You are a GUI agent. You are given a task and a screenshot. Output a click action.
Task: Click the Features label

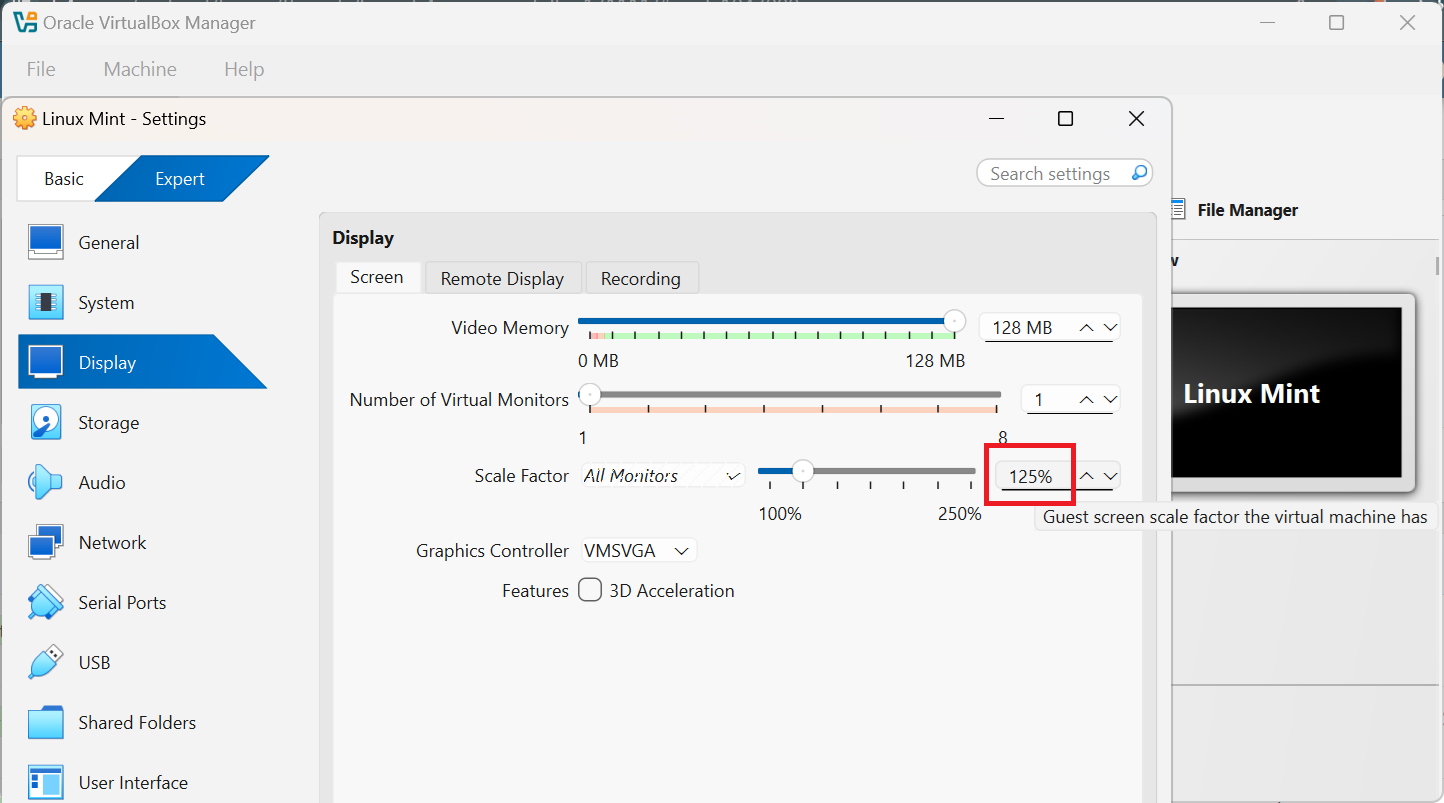click(536, 591)
